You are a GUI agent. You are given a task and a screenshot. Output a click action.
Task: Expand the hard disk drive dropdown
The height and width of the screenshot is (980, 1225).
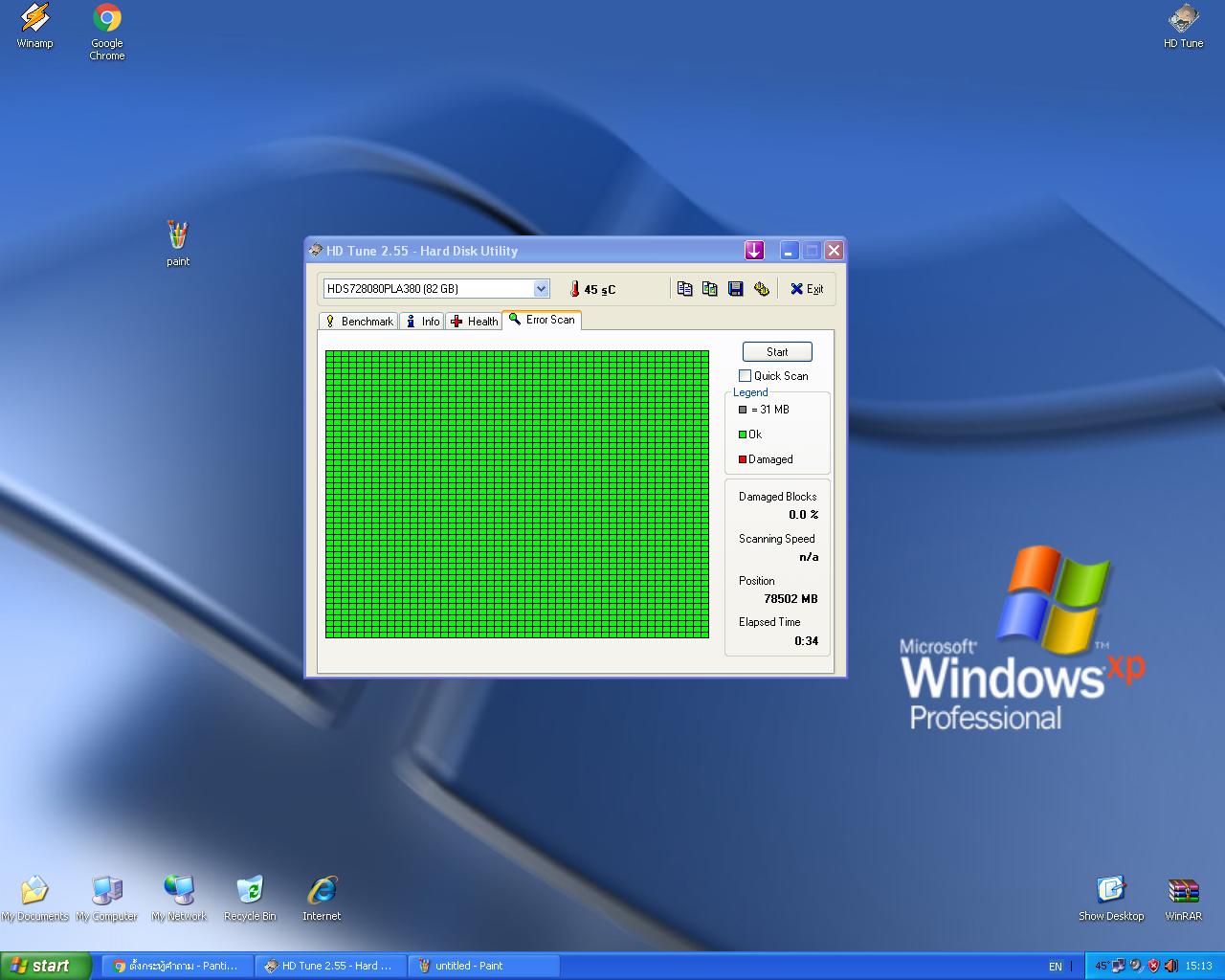(x=541, y=289)
